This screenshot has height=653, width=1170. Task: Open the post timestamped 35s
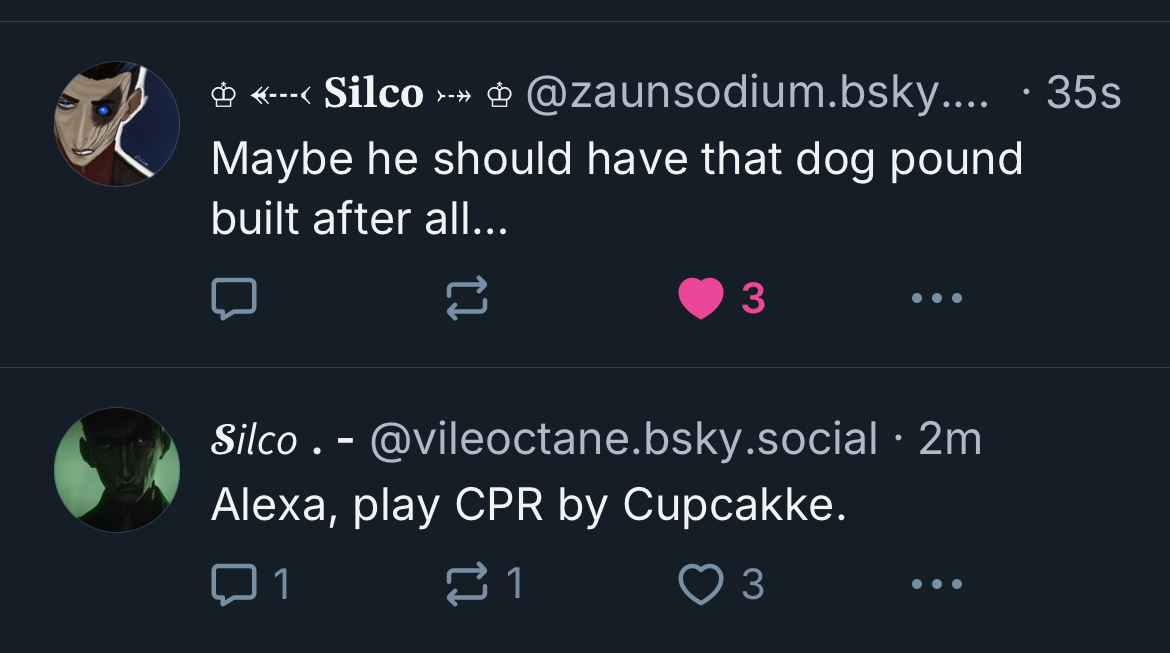point(1083,94)
